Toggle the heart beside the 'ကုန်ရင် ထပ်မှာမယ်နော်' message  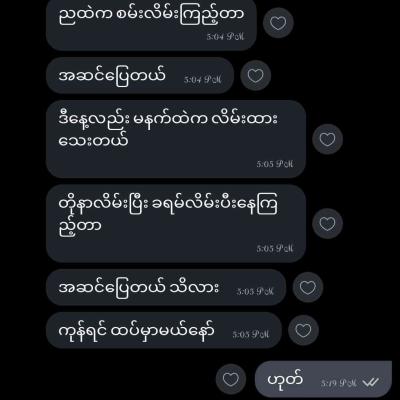[x=303, y=330]
